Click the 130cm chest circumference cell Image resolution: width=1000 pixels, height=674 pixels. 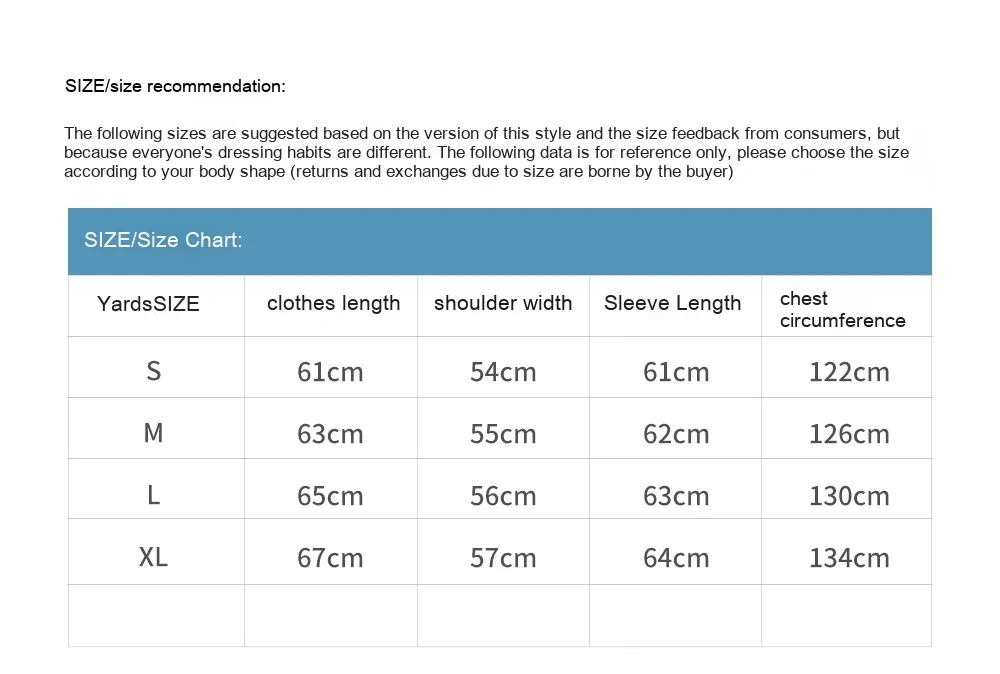849,496
